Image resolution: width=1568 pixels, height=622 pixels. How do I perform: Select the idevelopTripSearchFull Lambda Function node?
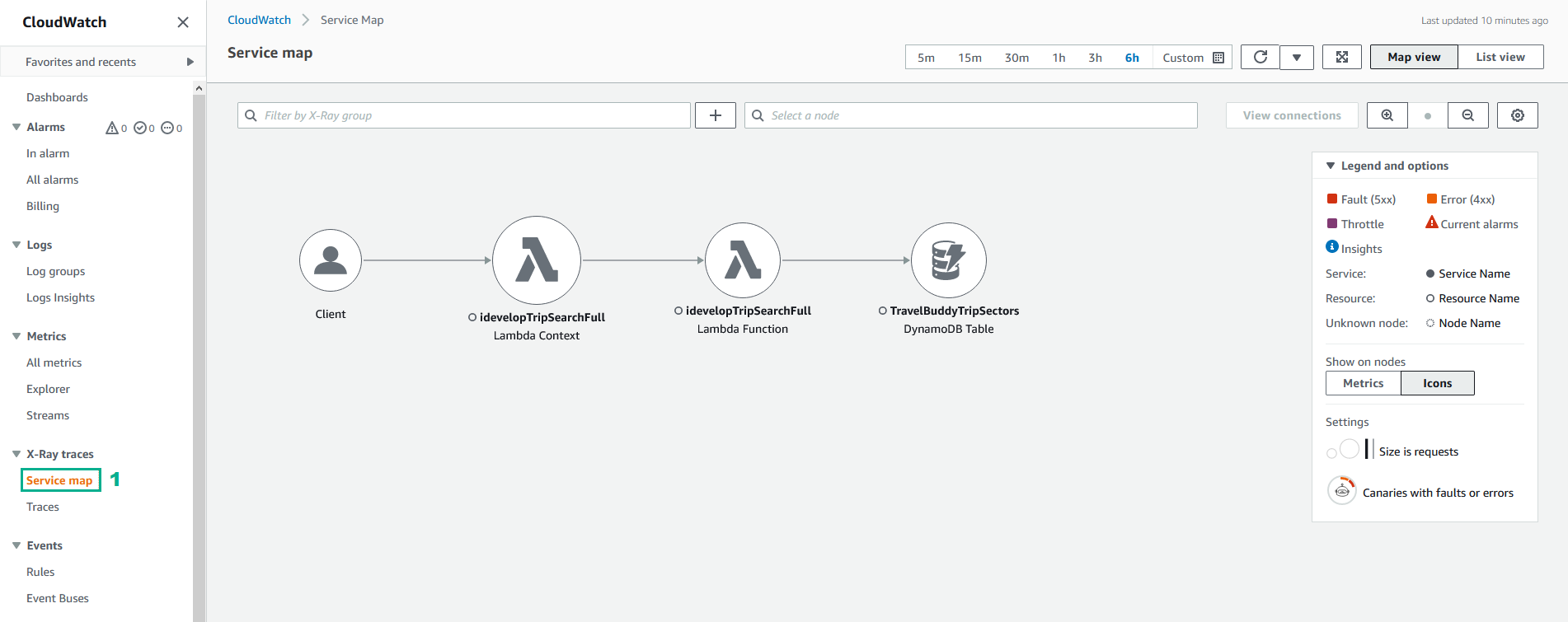pyautogui.click(x=743, y=260)
